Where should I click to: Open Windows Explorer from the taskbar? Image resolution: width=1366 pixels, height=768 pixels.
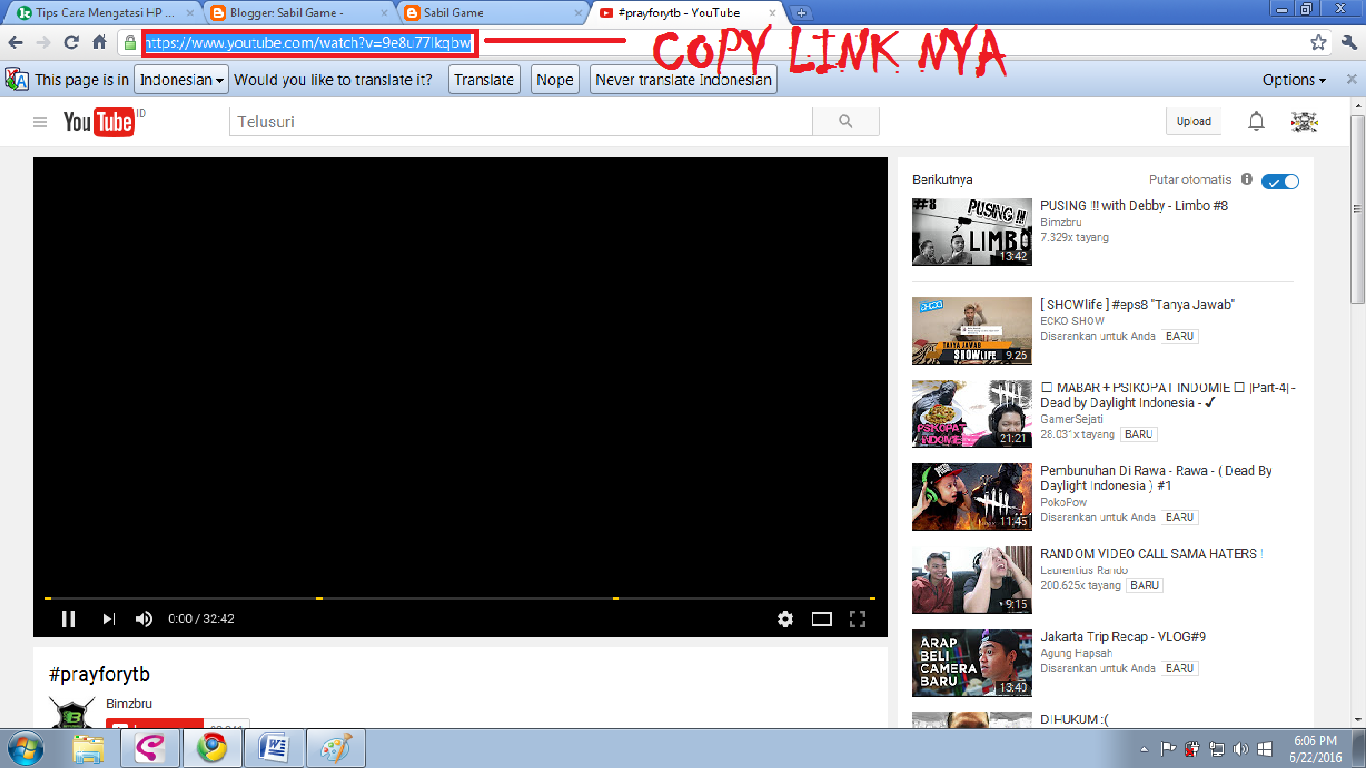(88, 748)
